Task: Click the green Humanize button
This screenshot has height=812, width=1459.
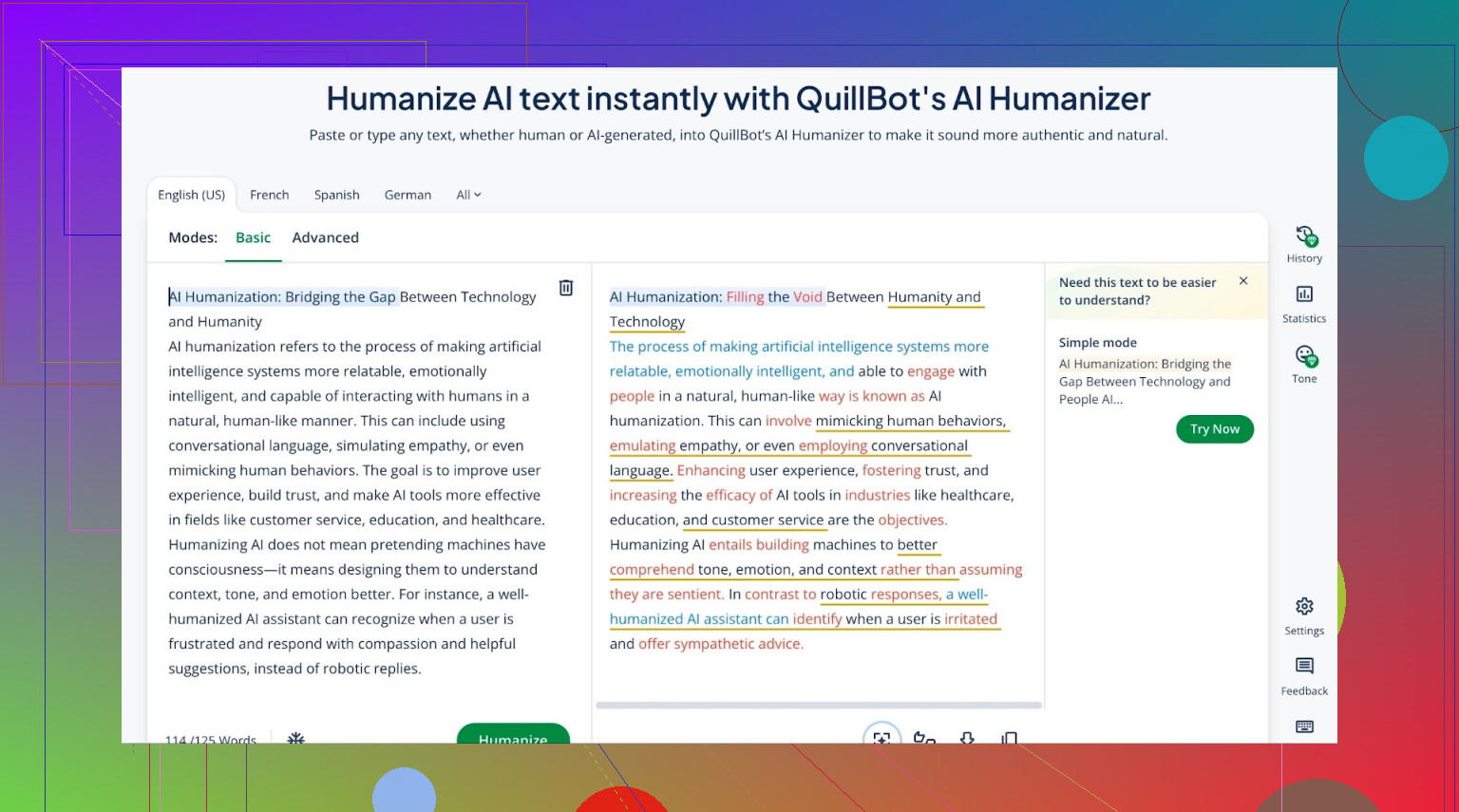Action: click(x=513, y=735)
